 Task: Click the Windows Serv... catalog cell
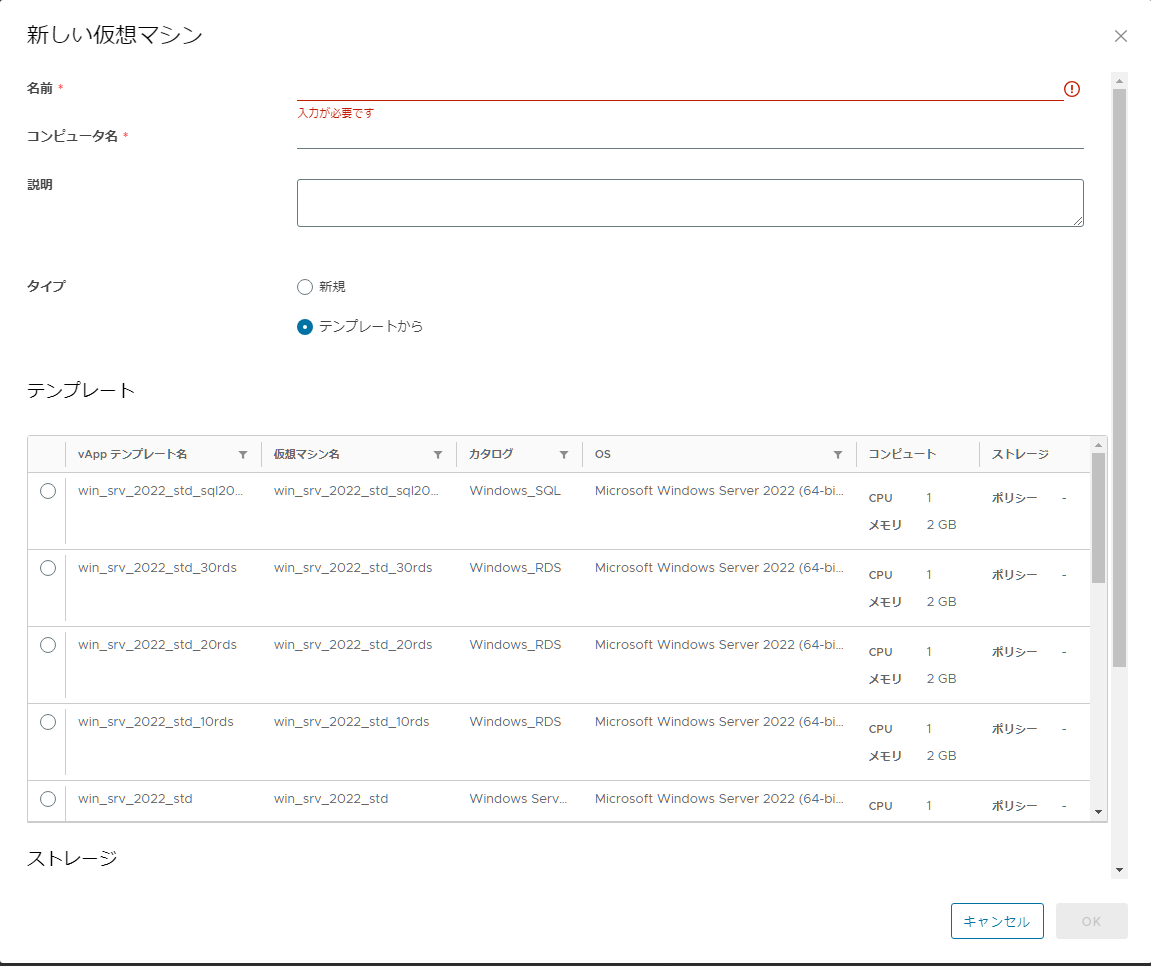(x=518, y=799)
